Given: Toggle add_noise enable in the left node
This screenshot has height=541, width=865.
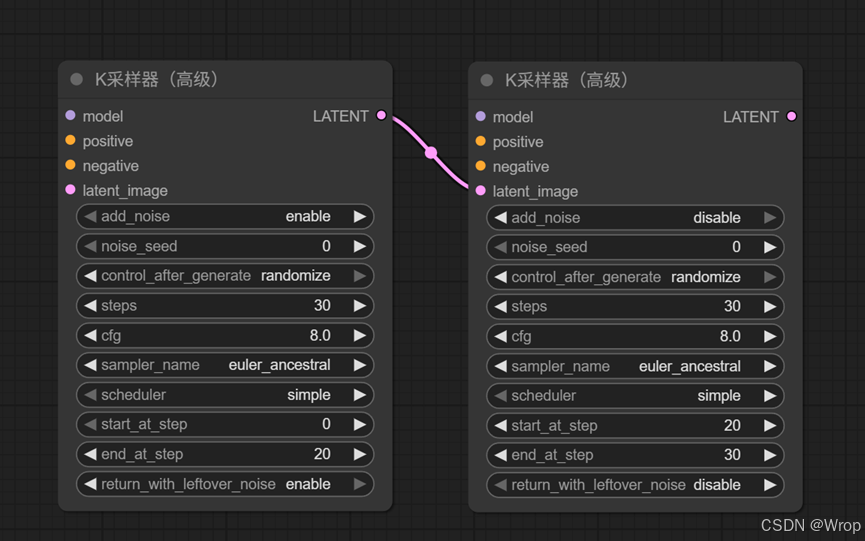Looking at the screenshot, I should [225, 217].
